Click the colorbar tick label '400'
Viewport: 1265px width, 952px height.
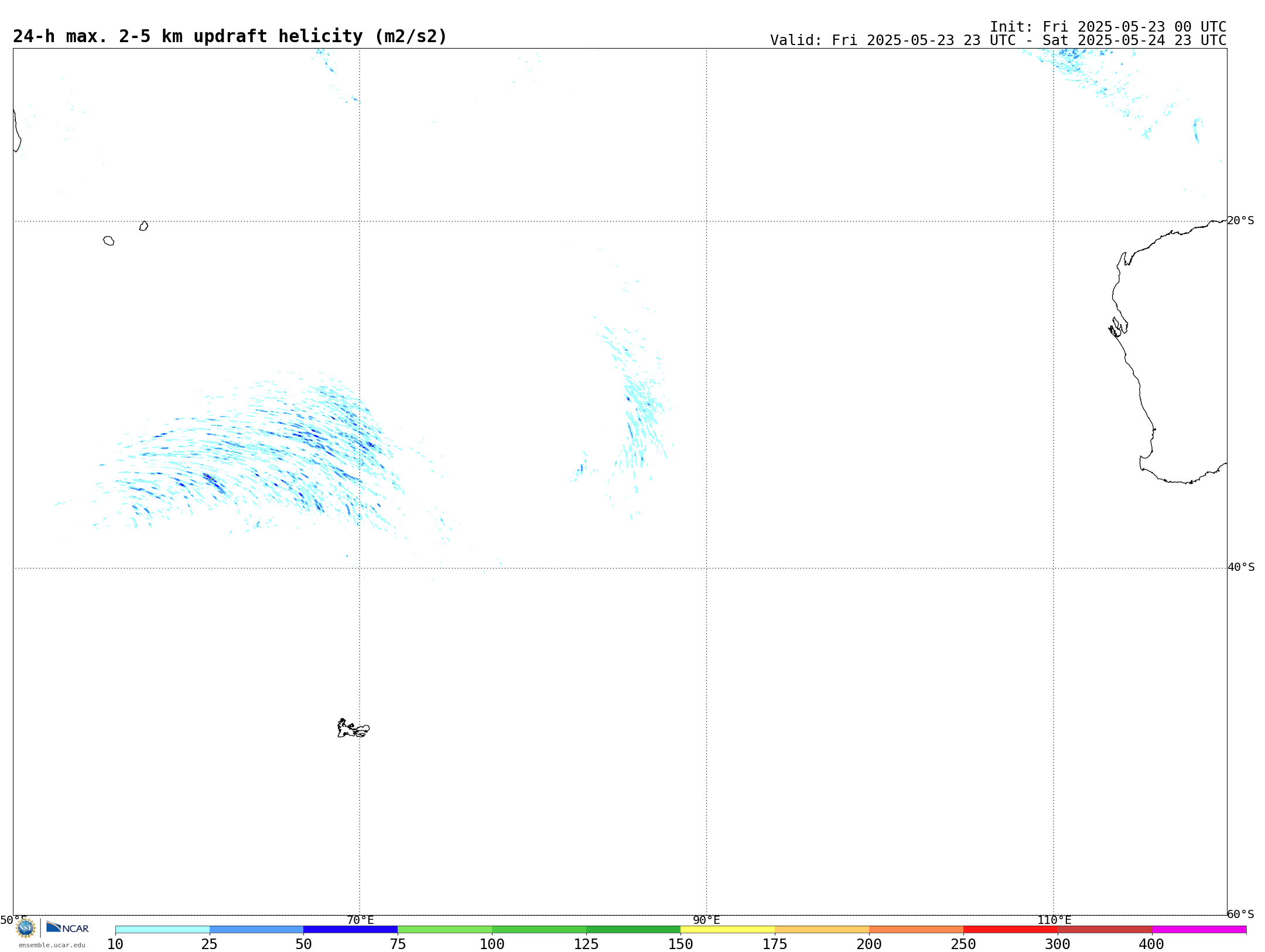click(x=1151, y=944)
